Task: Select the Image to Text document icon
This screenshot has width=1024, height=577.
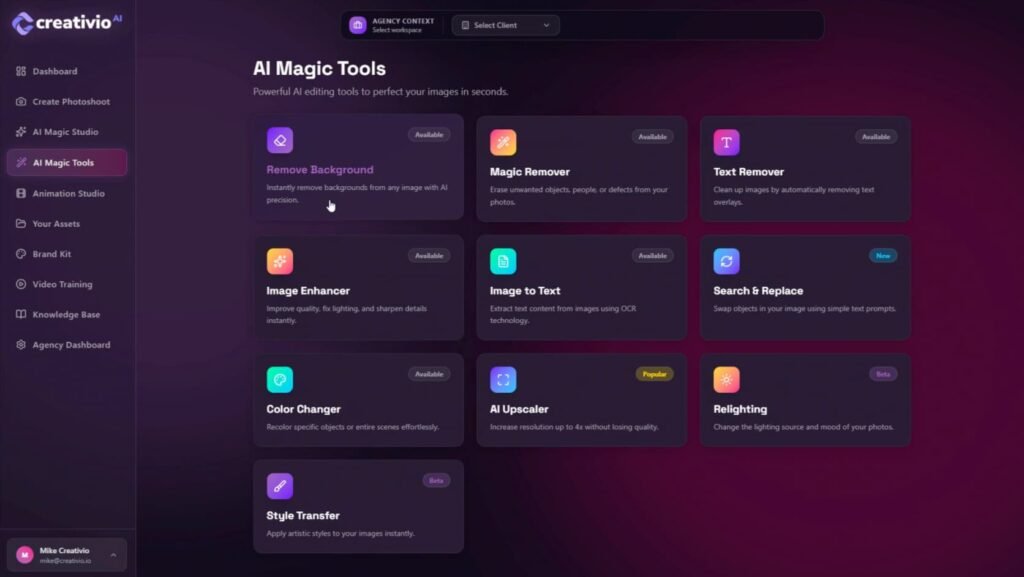Action: pos(503,262)
